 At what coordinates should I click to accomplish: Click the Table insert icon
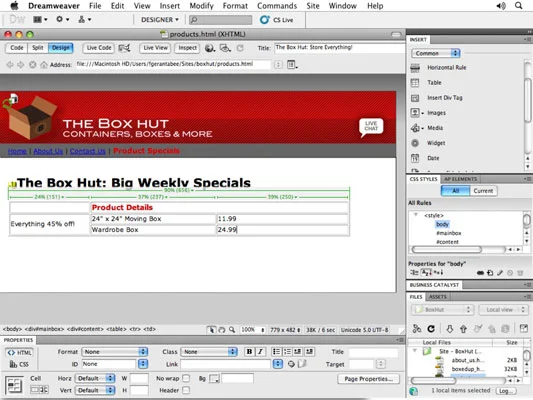[x=415, y=83]
